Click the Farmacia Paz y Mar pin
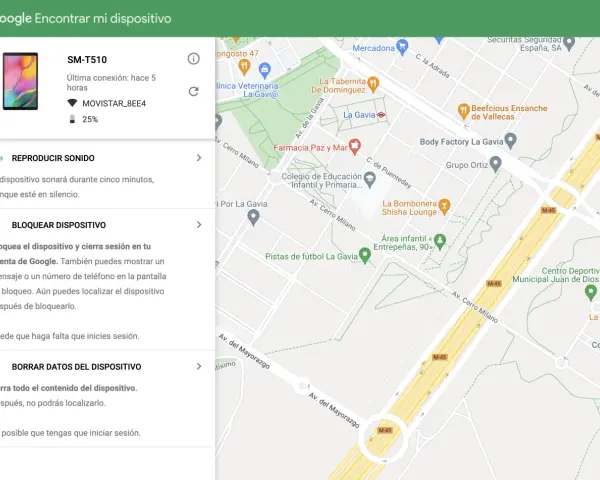Viewport: 600px width, 480px height. pyautogui.click(x=355, y=146)
